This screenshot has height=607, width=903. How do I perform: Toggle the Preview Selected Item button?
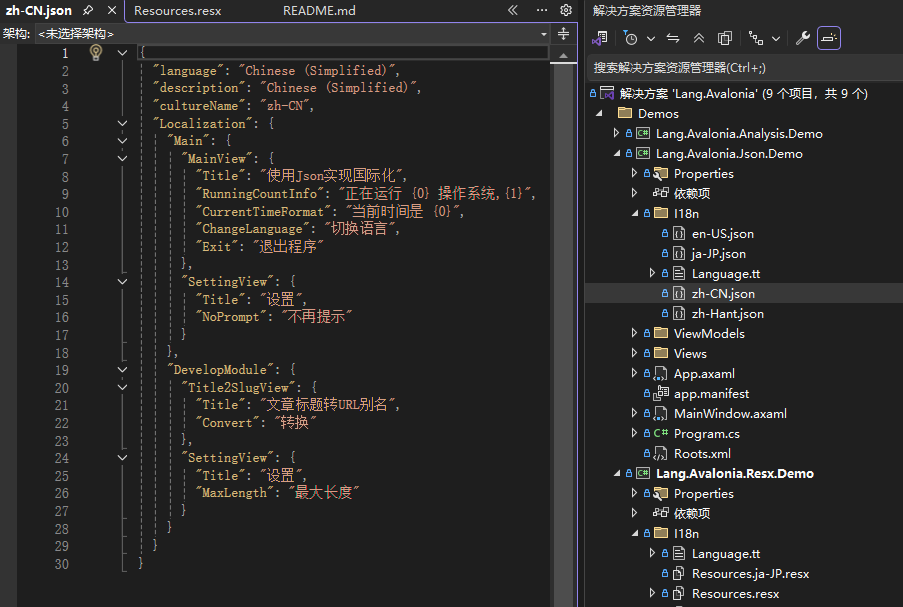828,37
